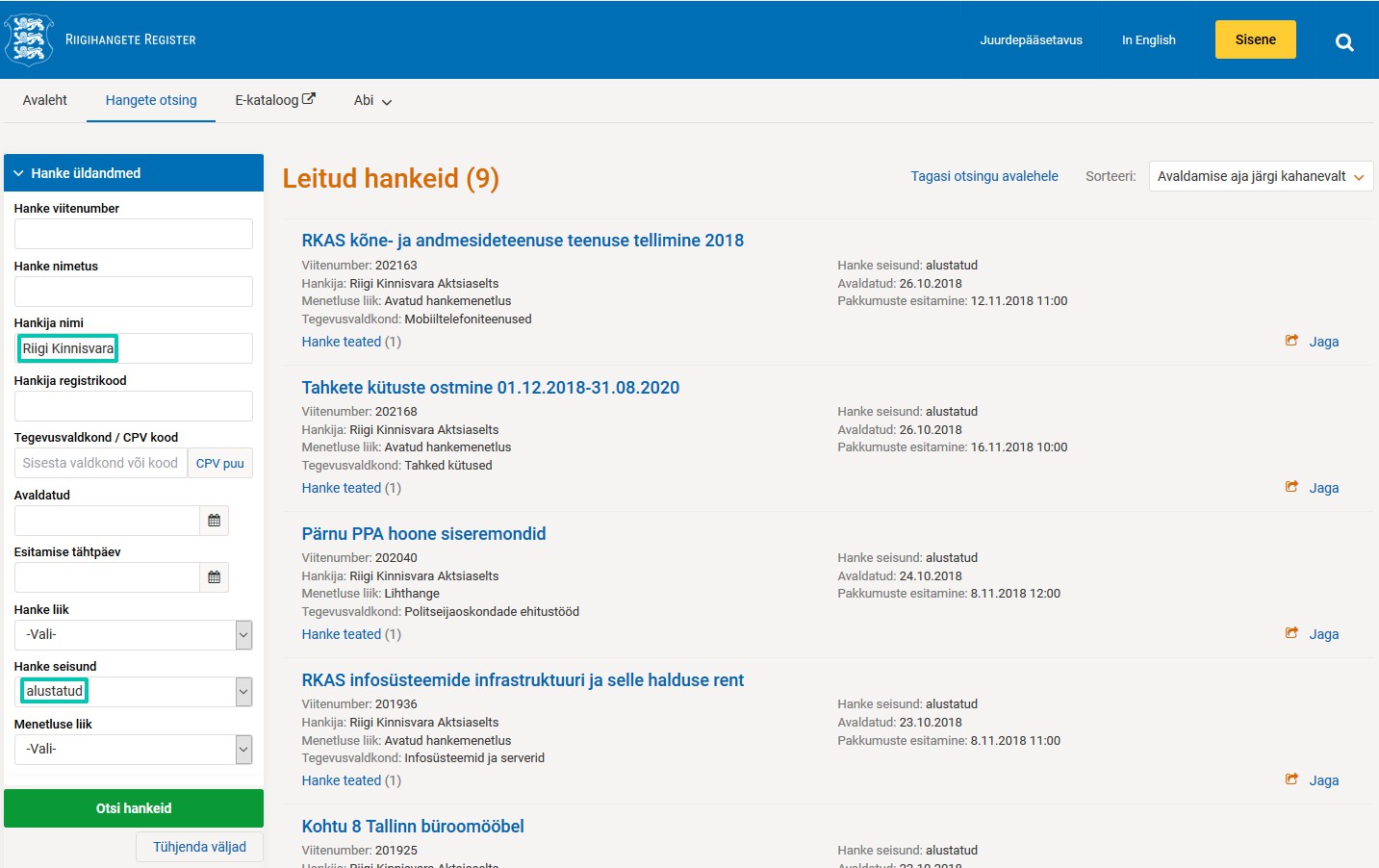Click the Hanke viitenumber input field

click(134, 234)
